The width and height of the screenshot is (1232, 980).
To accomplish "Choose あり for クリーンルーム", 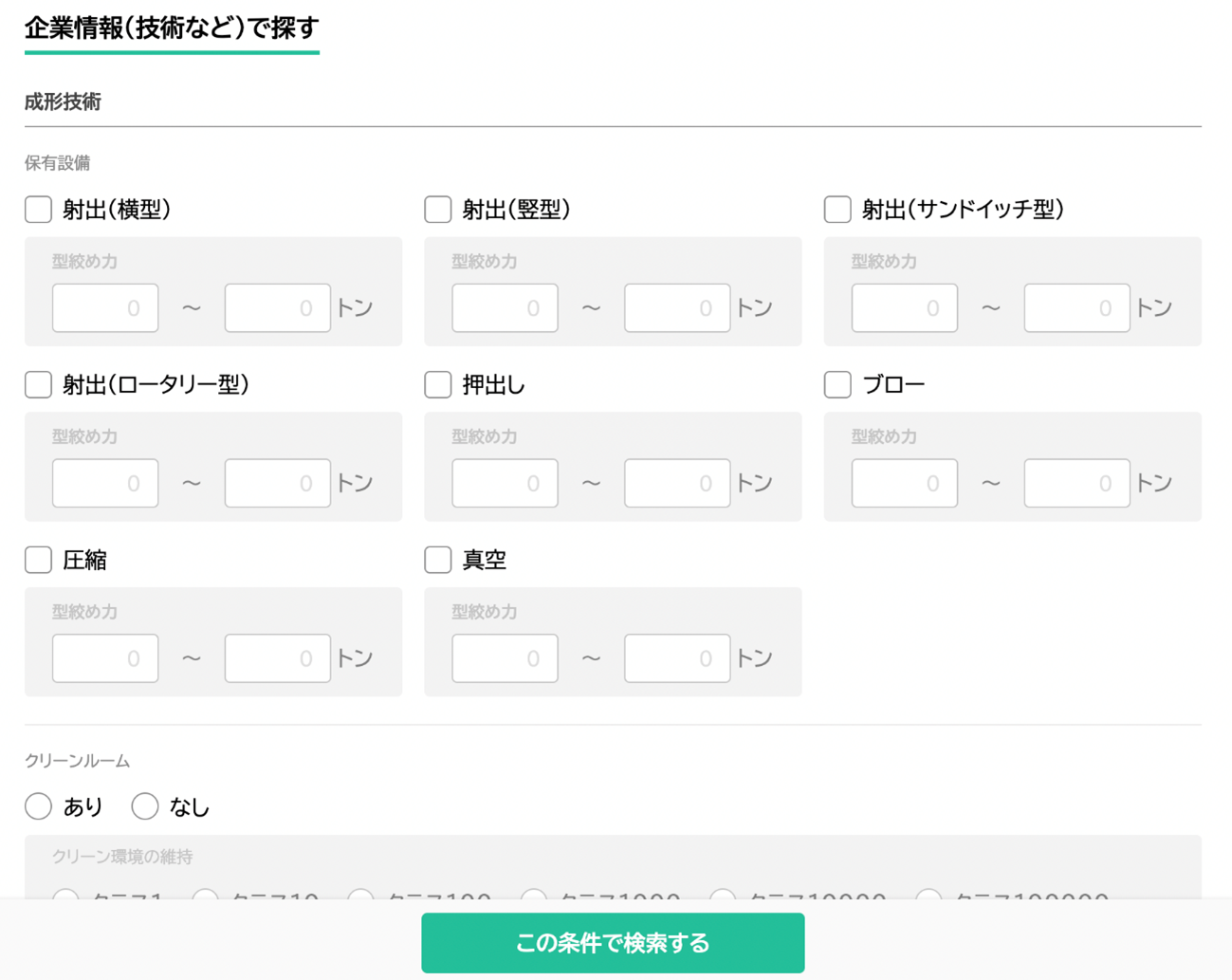I will click(x=38, y=805).
